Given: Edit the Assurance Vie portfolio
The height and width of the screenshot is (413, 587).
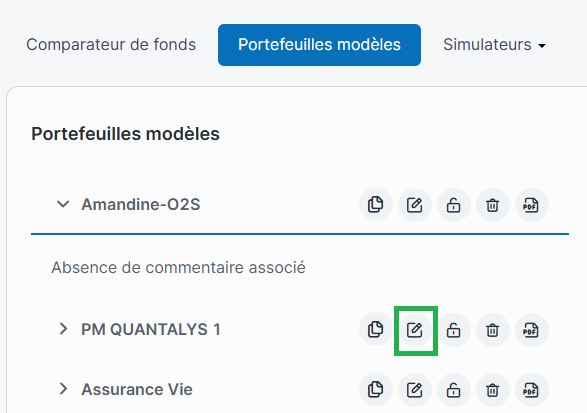Looking at the screenshot, I should 415,390.
